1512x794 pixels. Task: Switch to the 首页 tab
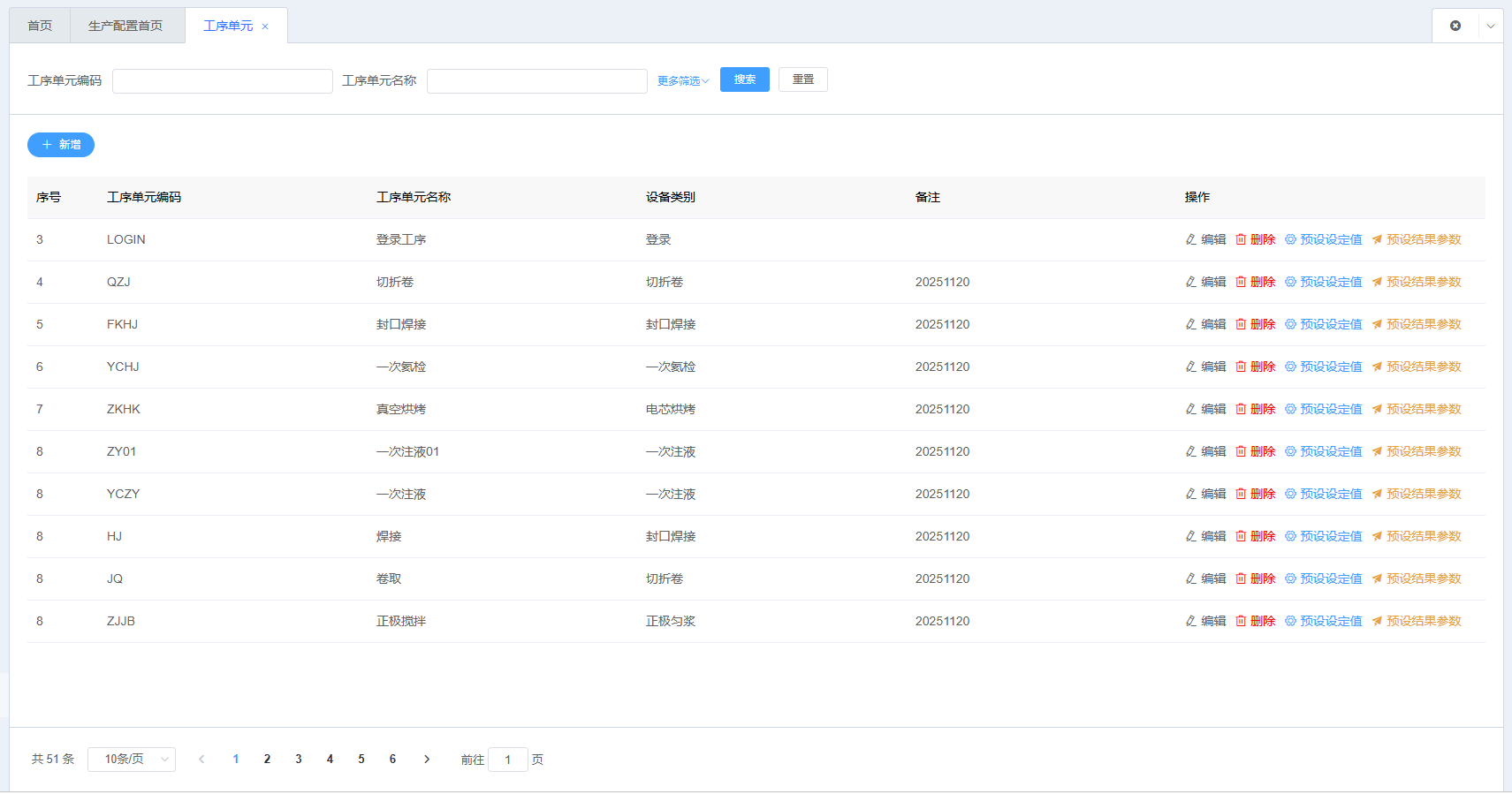[40, 26]
